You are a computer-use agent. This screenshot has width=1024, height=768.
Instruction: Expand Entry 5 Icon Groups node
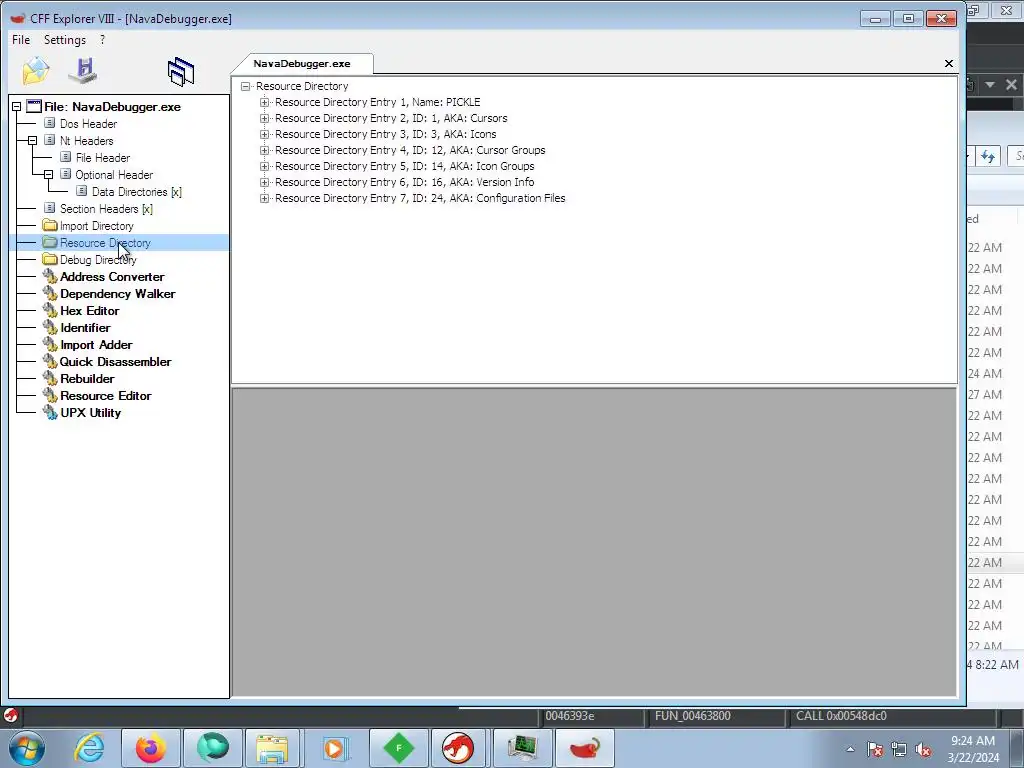(x=264, y=166)
